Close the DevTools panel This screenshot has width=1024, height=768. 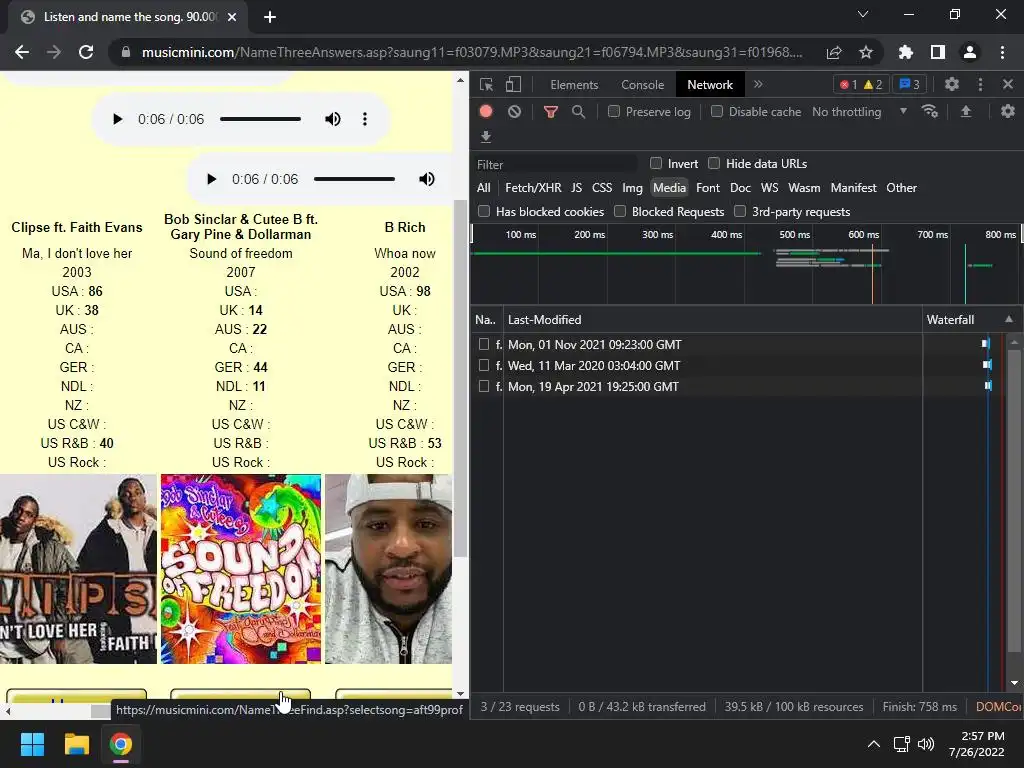coord(1008,84)
